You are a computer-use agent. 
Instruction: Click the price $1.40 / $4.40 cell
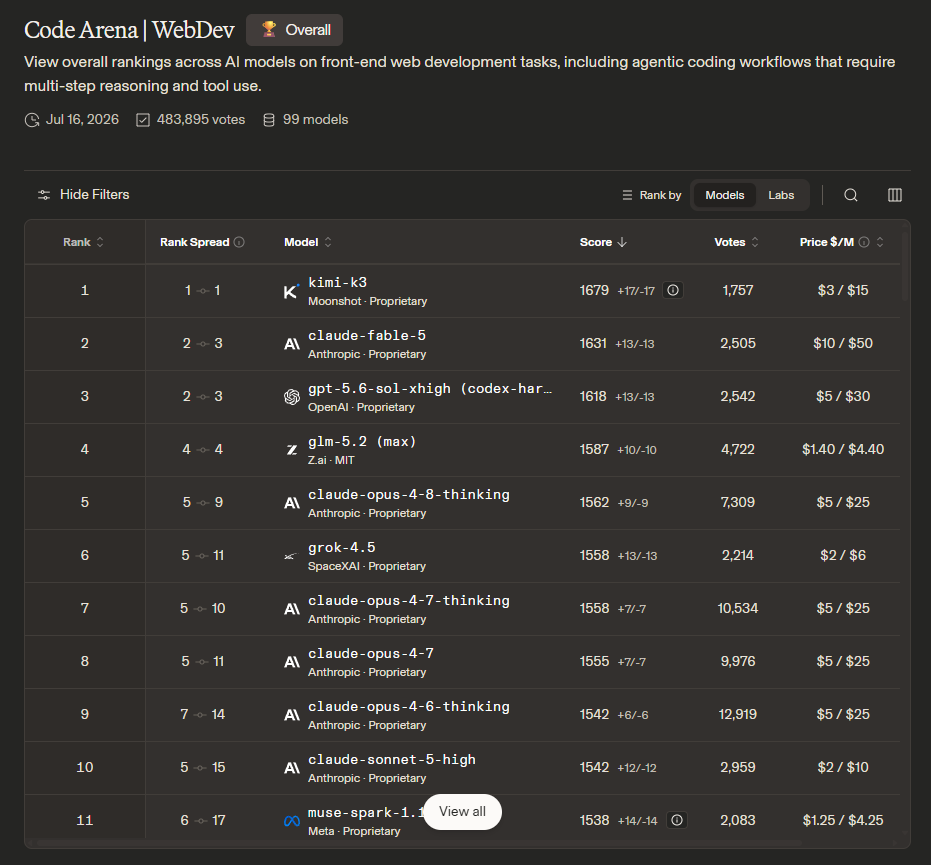click(x=843, y=449)
